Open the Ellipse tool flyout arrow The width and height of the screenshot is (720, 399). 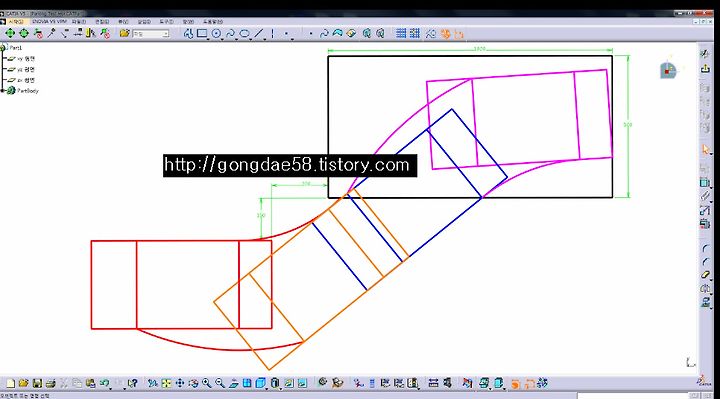coord(251,39)
